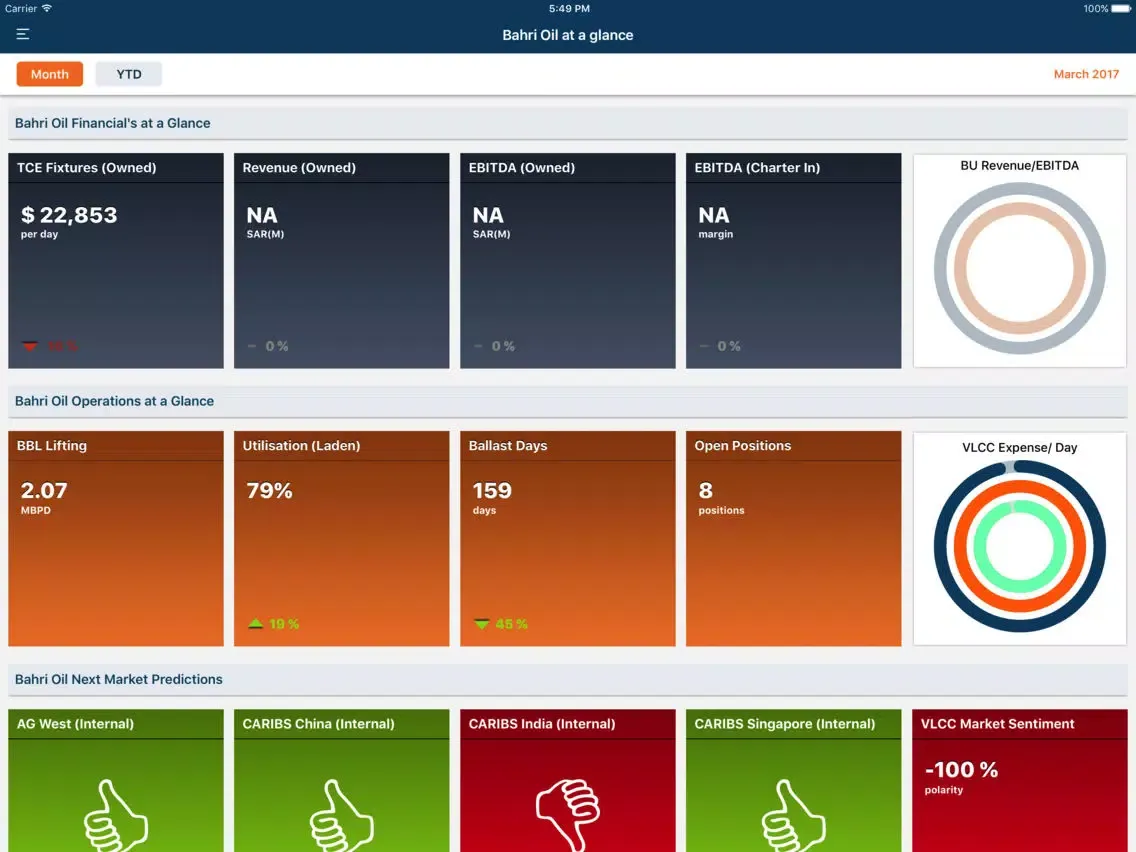Image resolution: width=1136 pixels, height=852 pixels.
Task: Click the CARIBS India thumbs-down icon
Action: click(x=567, y=814)
